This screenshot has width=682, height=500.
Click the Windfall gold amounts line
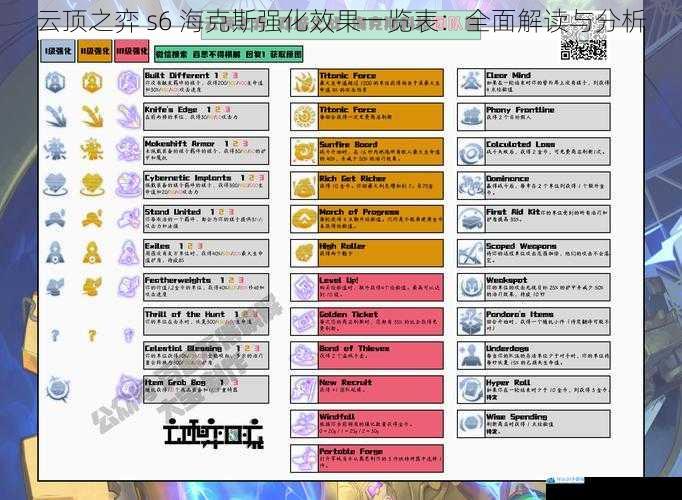349,431
